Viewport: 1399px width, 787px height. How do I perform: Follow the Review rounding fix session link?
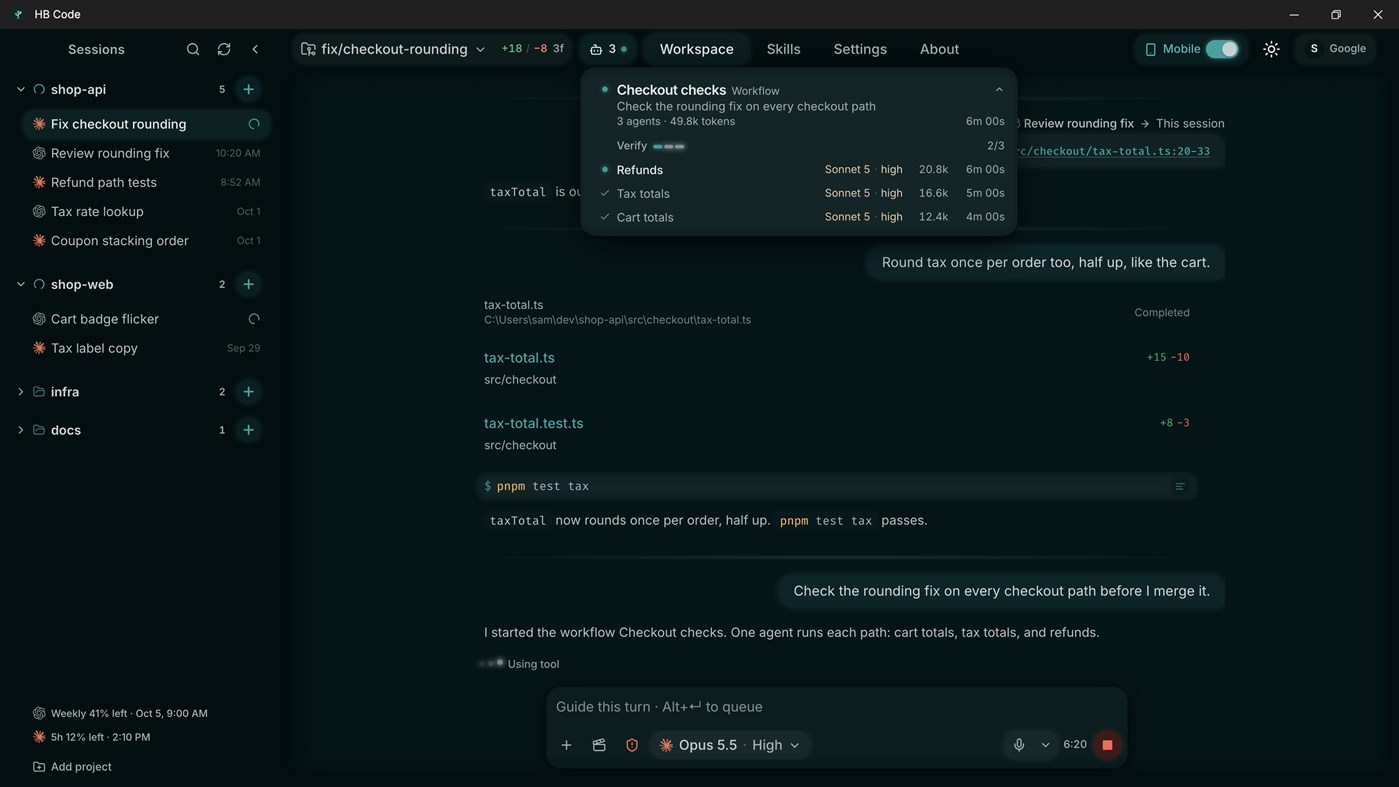(1078, 124)
